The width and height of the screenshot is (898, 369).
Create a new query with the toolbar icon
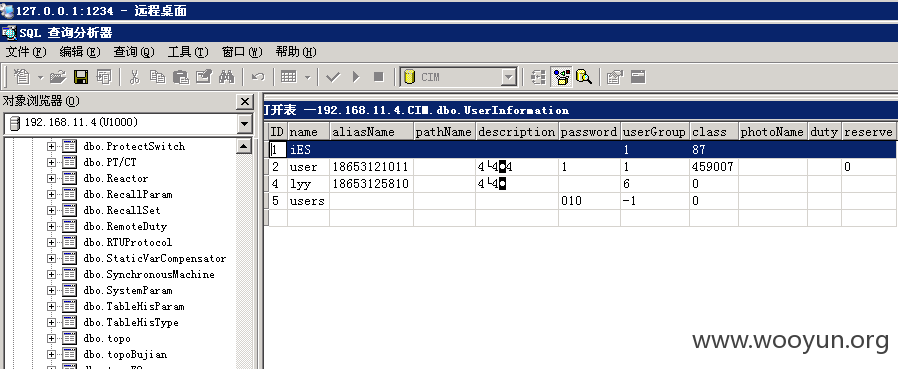(x=21, y=77)
